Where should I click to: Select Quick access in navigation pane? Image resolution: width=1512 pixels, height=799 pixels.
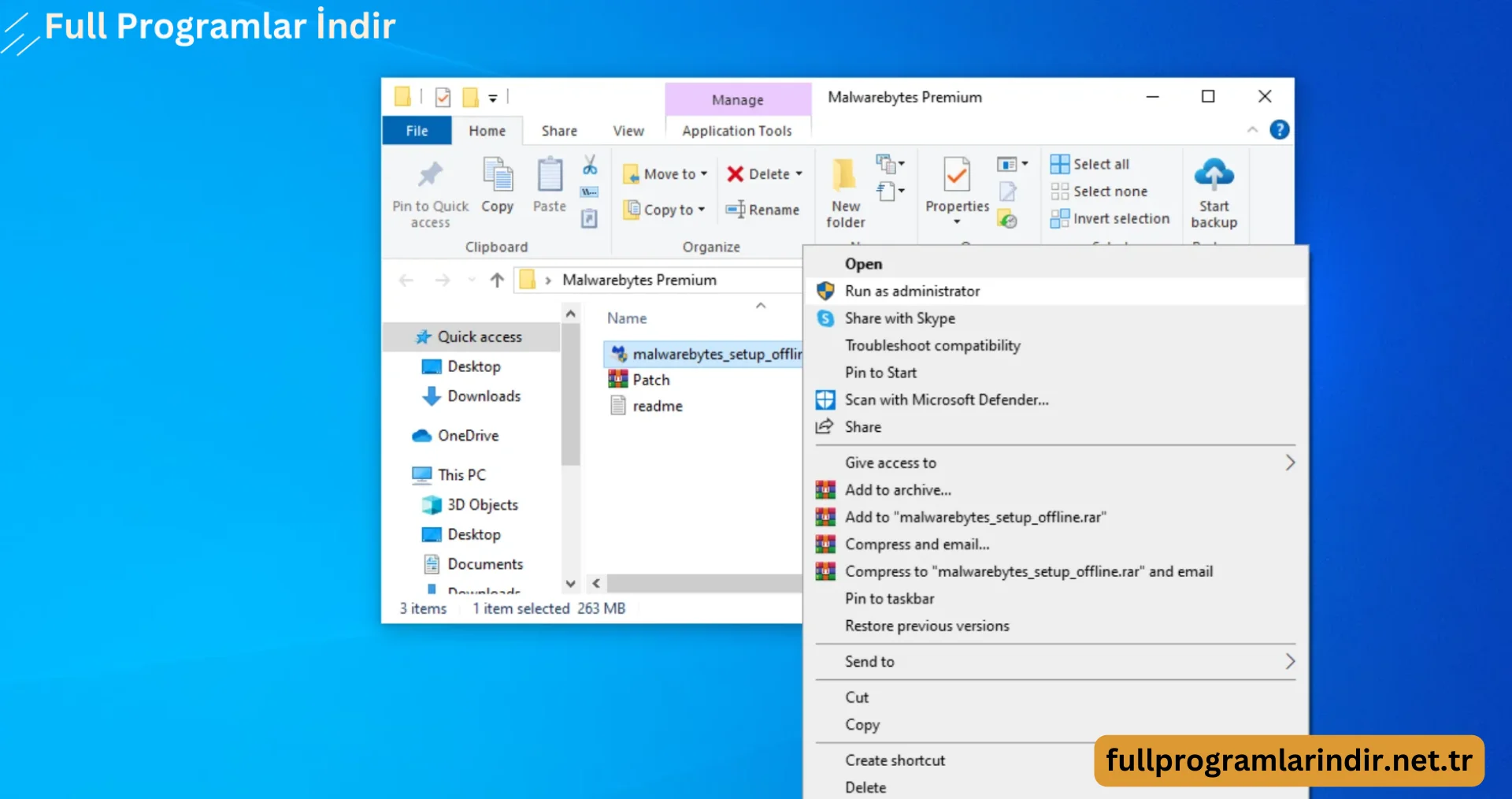click(x=472, y=336)
